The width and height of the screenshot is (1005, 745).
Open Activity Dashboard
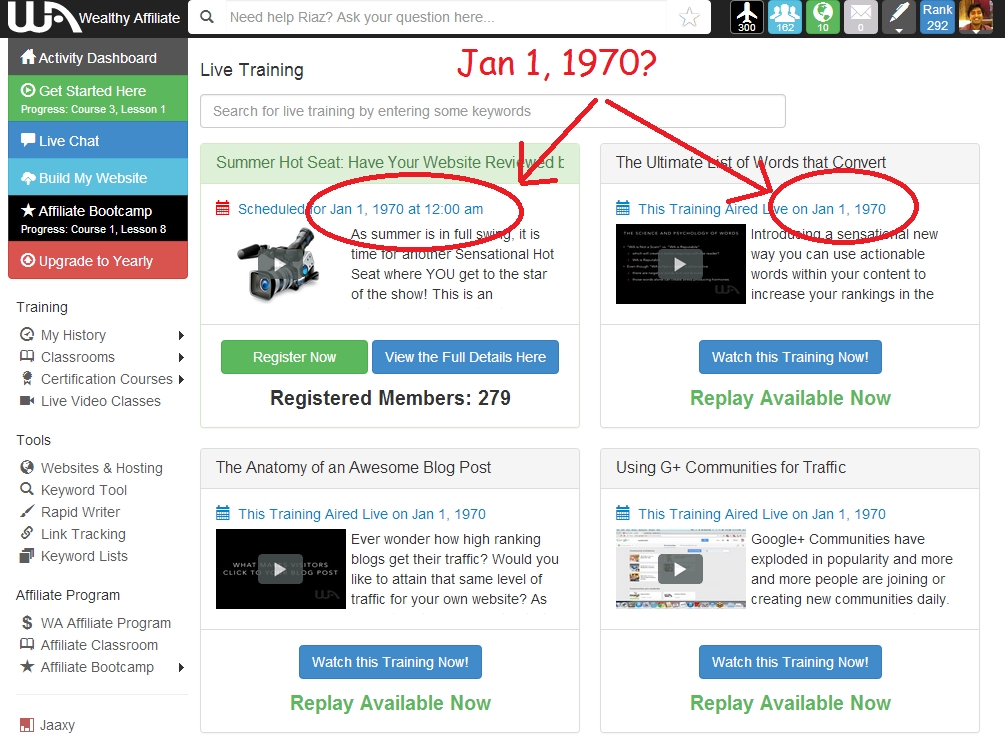coord(98,57)
